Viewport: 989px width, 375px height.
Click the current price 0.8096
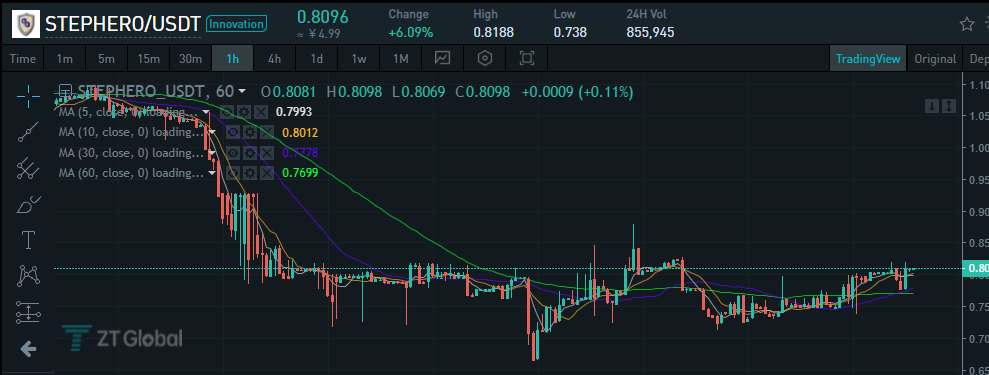coord(323,16)
